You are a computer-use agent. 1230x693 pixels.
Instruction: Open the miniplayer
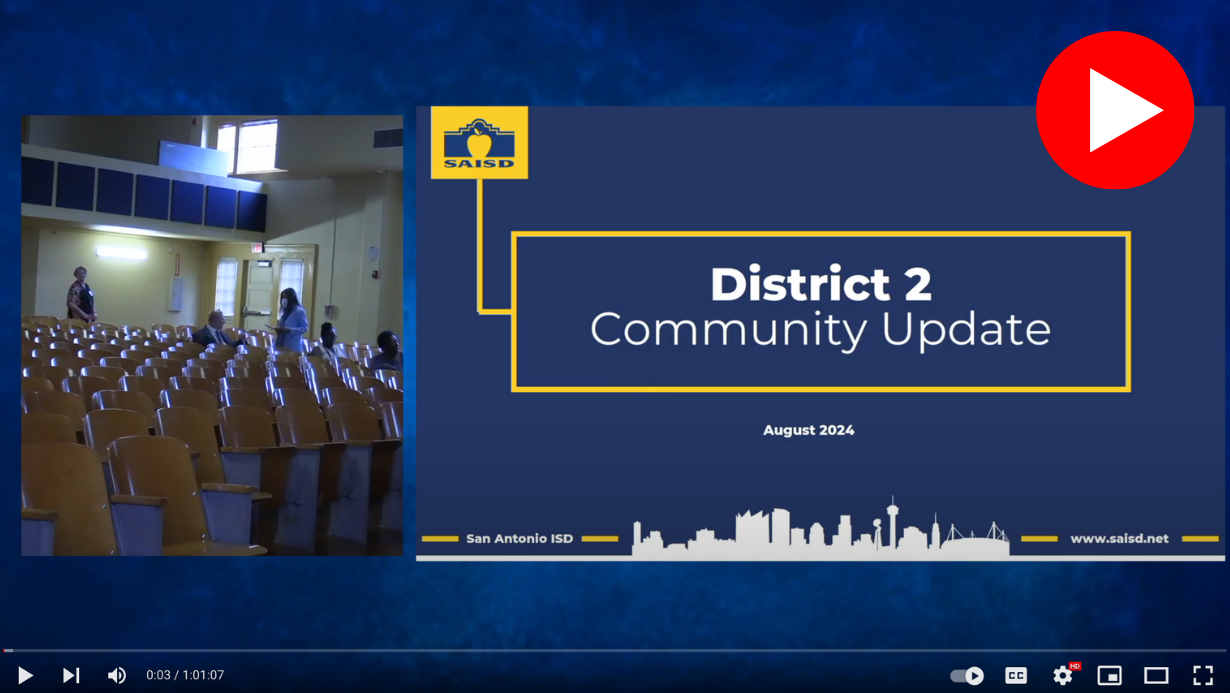[1110, 676]
